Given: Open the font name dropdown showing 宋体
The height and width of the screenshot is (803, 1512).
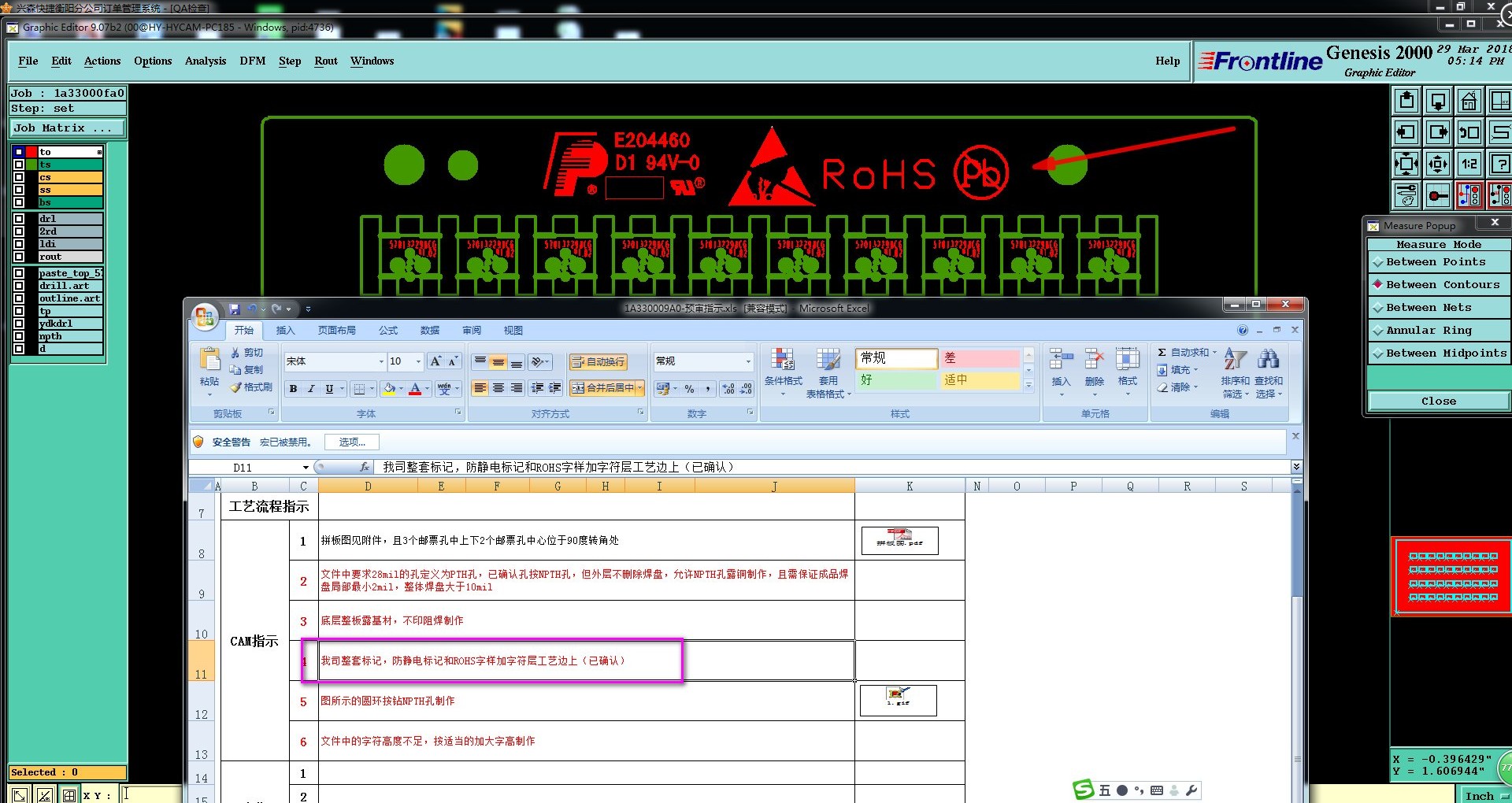Looking at the screenshot, I should 381,361.
